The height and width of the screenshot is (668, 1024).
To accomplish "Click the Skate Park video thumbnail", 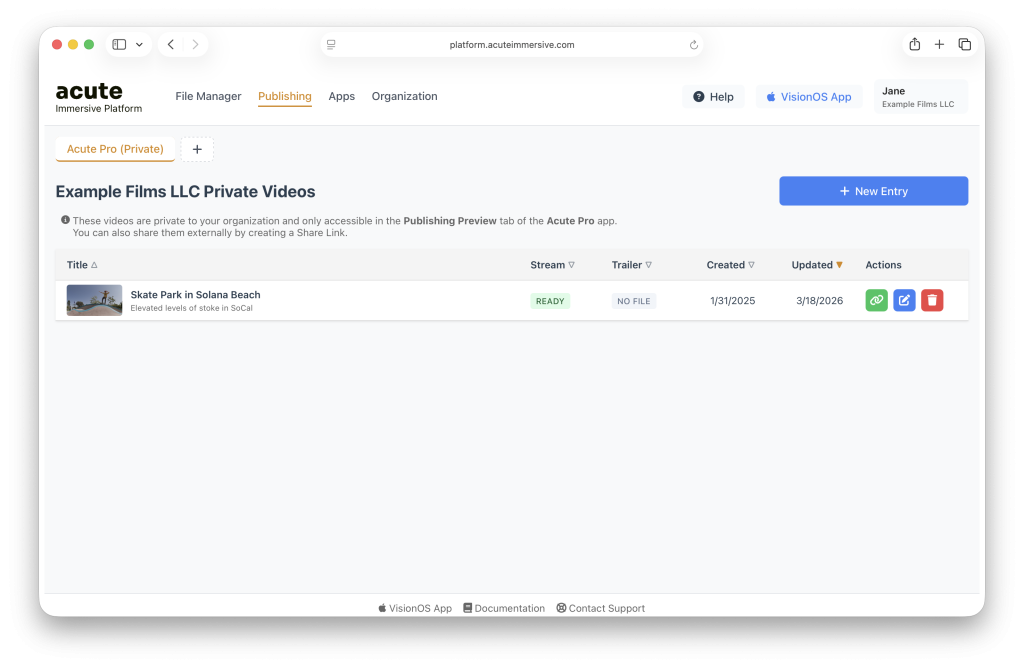I will tap(94, 300).
